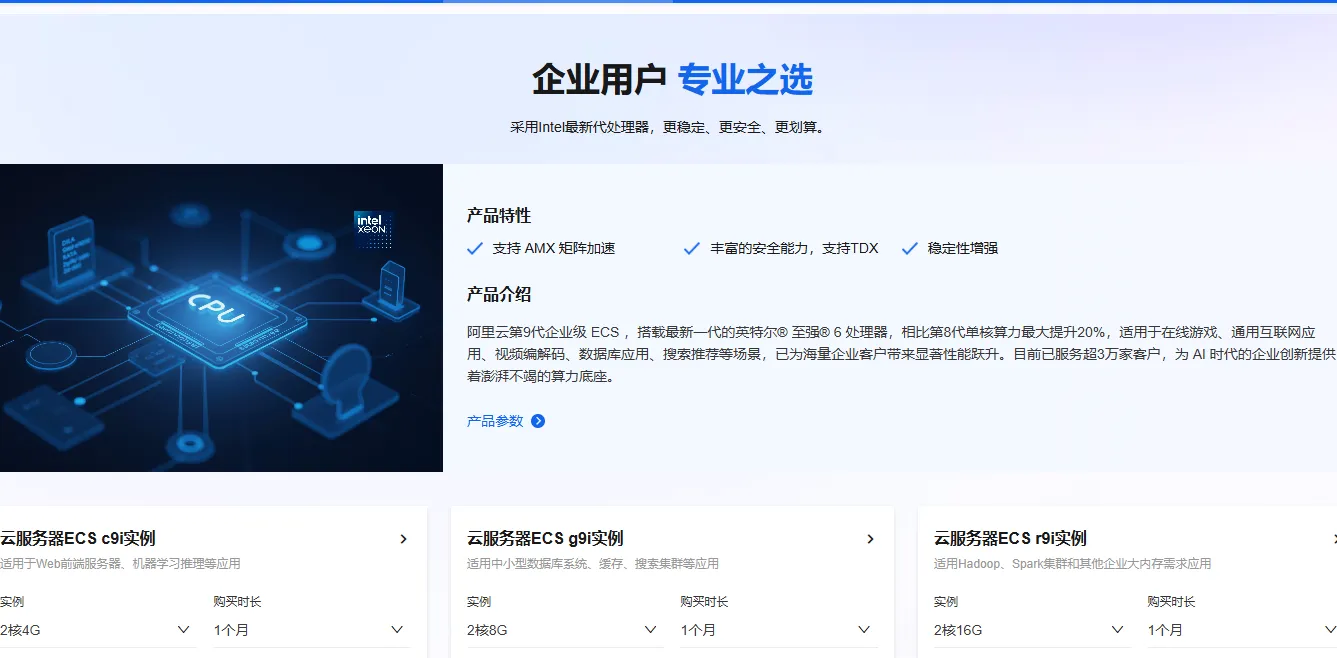The width and height of the screenshot is (1337, 658).
Task: Open the 产品参数 link
Action: pos(495,421)
